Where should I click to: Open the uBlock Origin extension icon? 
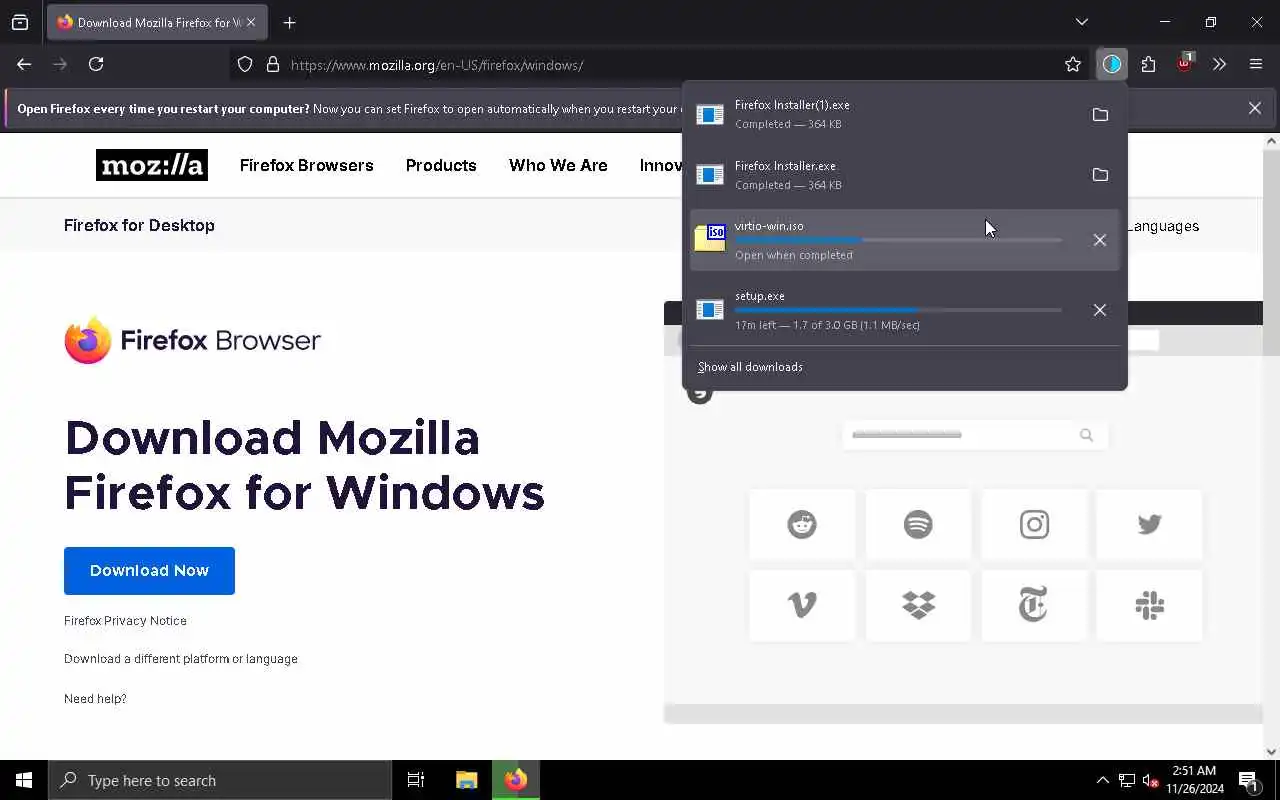tap(1184, 65)
